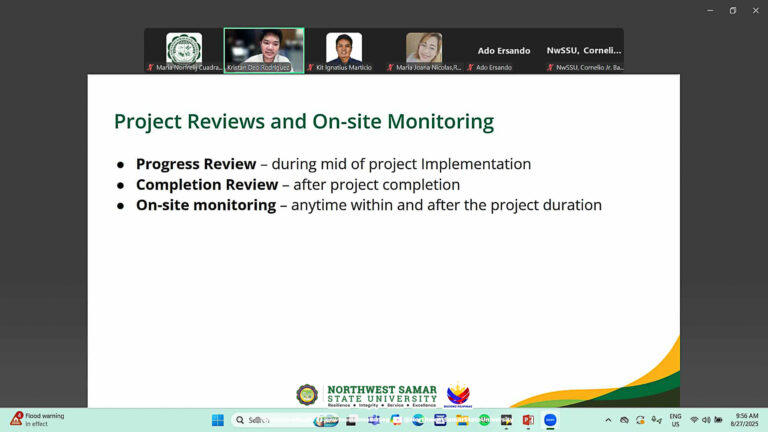Click the Northwest Samar State University logo text

[382, 396]
